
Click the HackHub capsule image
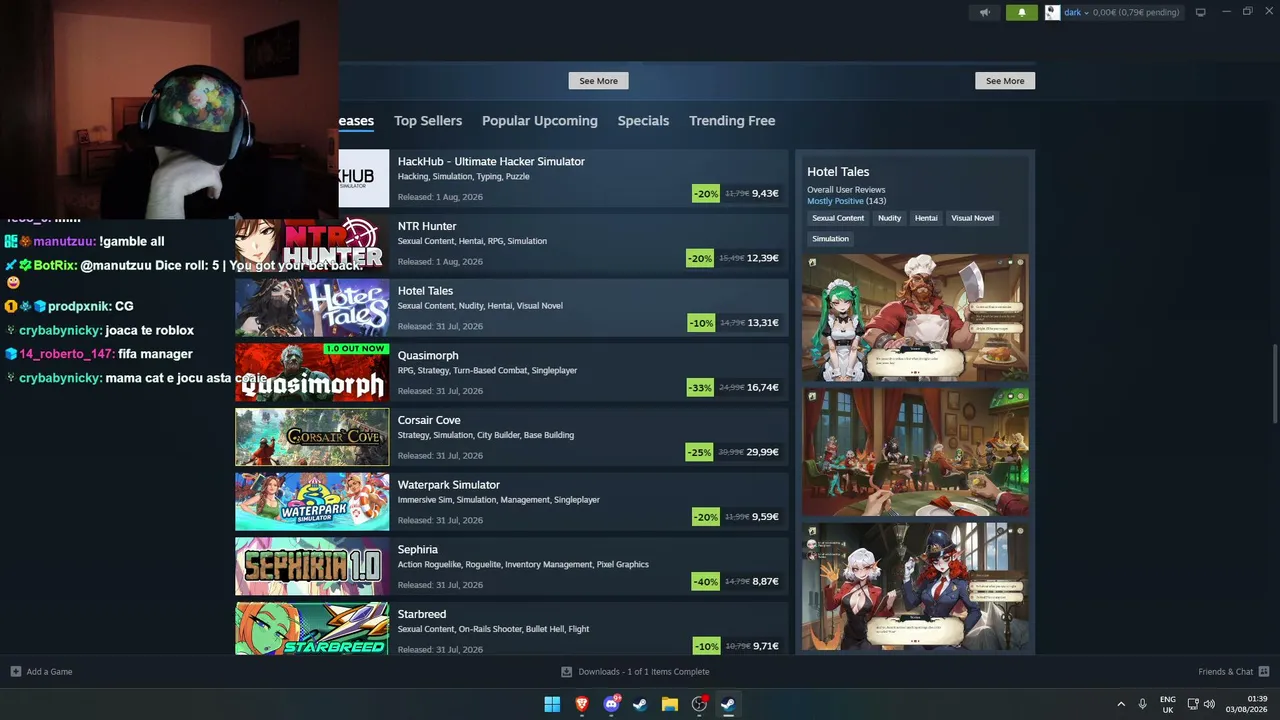click(363, 178)
